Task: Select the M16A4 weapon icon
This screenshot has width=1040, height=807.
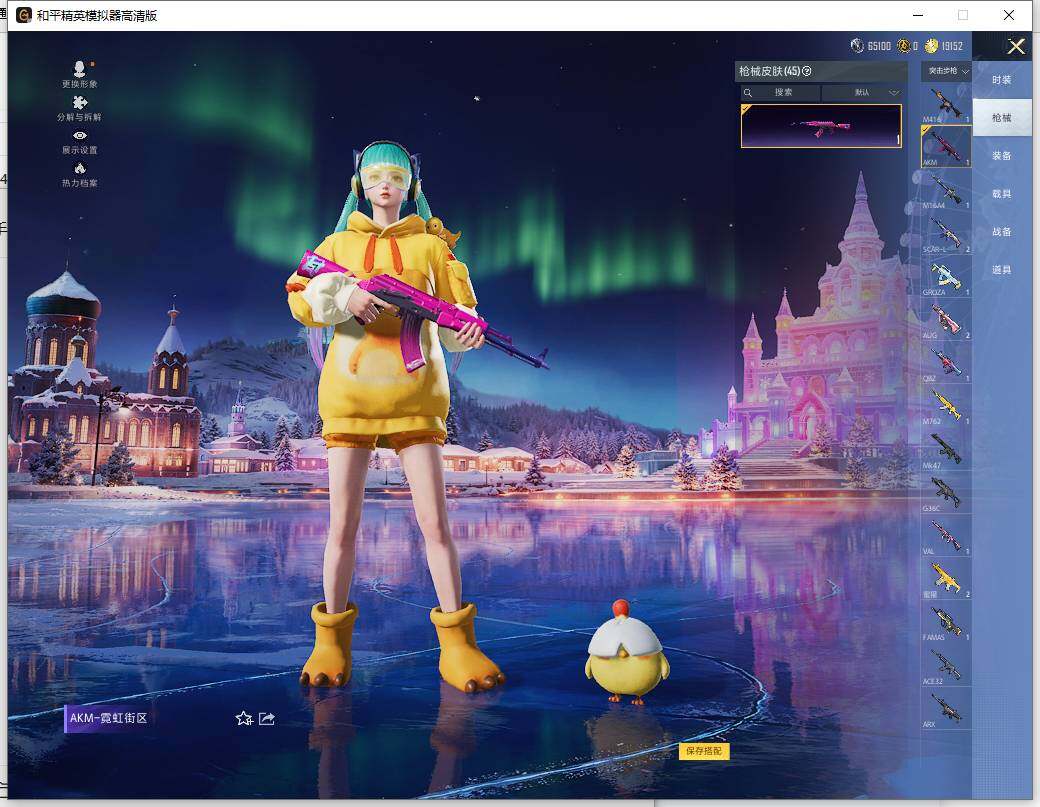Action: 946,190
